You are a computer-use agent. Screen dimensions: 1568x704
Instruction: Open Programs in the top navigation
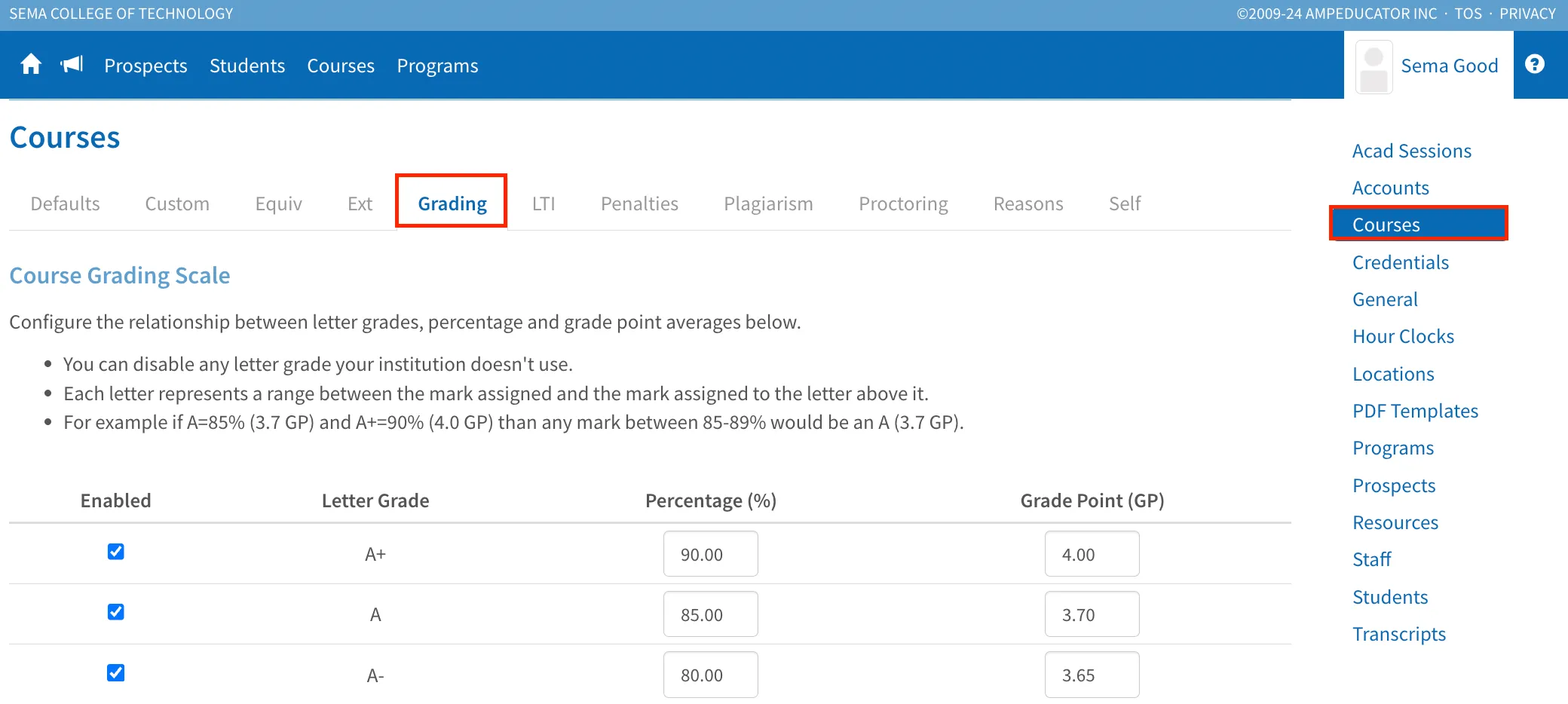437,66
